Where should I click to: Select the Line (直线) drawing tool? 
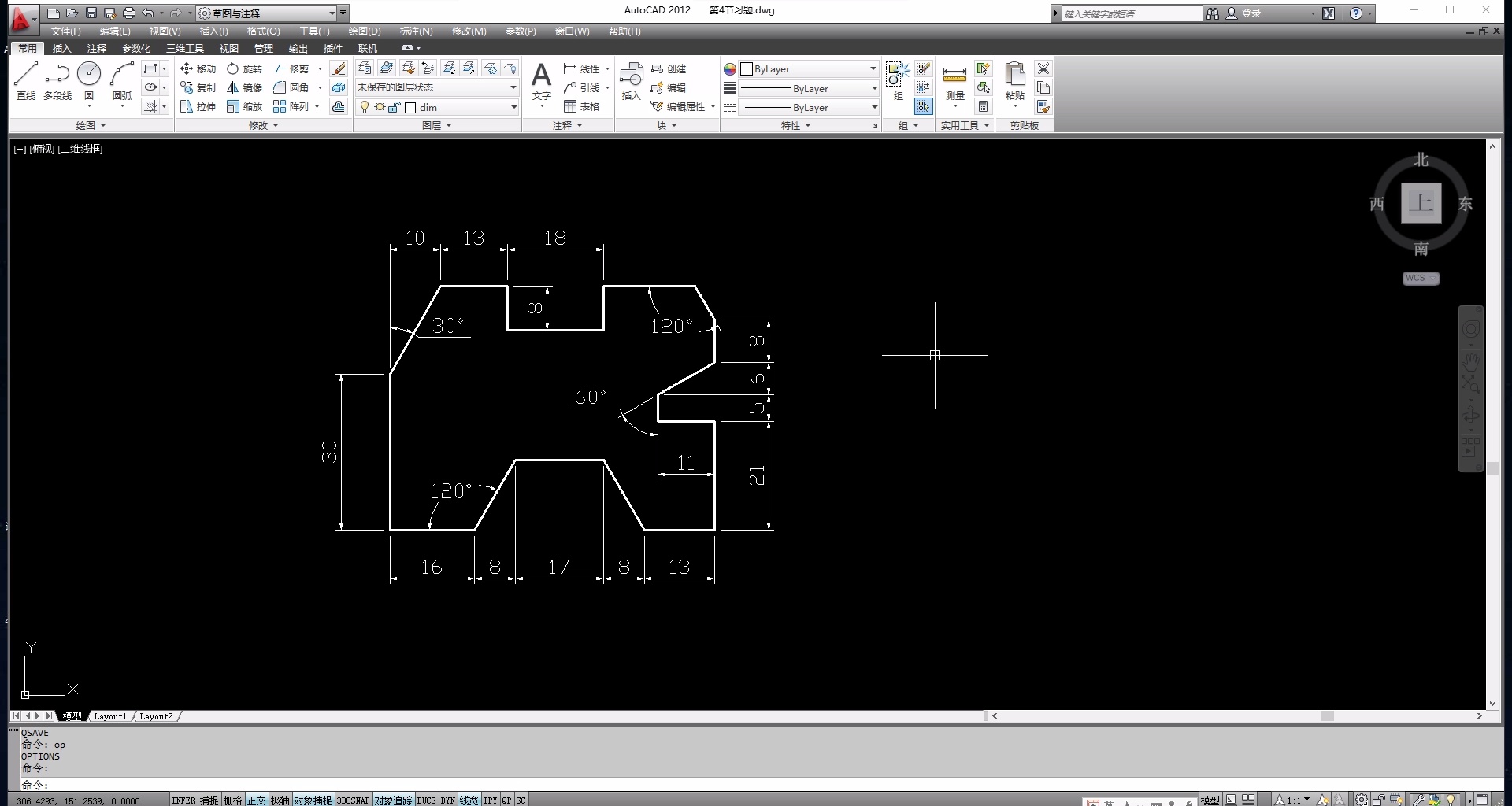coord(26,80)
